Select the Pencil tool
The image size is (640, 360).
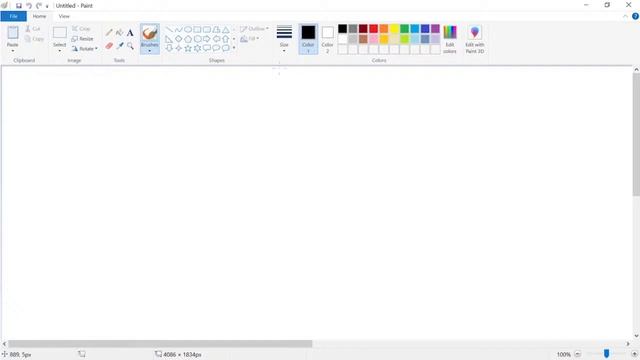(x=109, y=33)
